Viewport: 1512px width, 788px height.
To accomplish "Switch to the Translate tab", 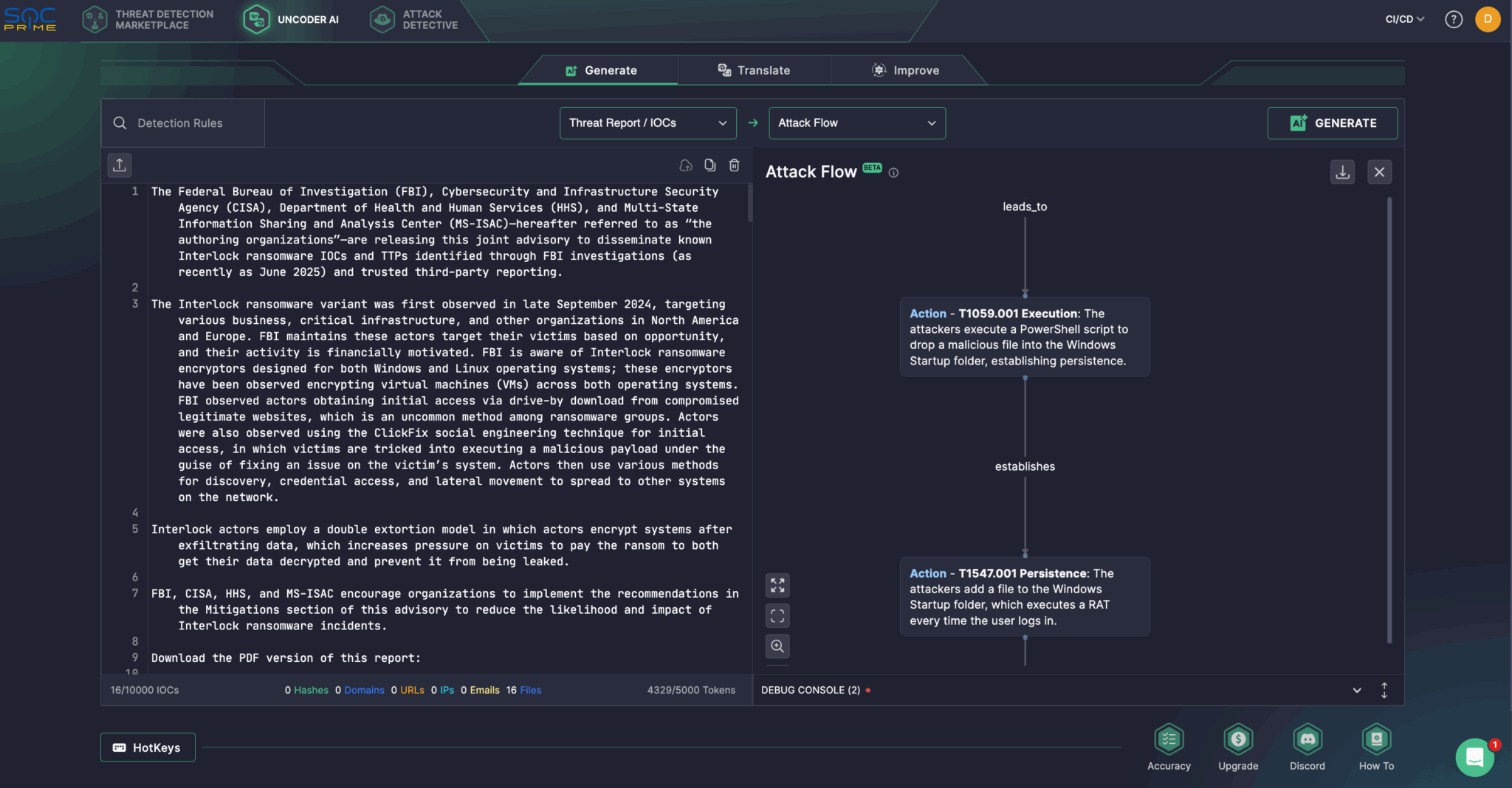I will [752, 70].
